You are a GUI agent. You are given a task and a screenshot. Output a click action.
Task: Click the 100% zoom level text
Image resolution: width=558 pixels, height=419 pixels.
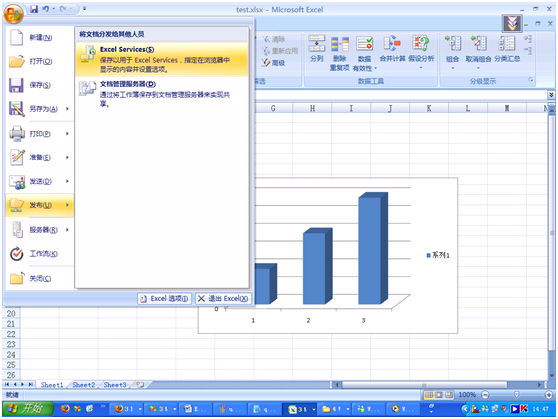(467, 395)
